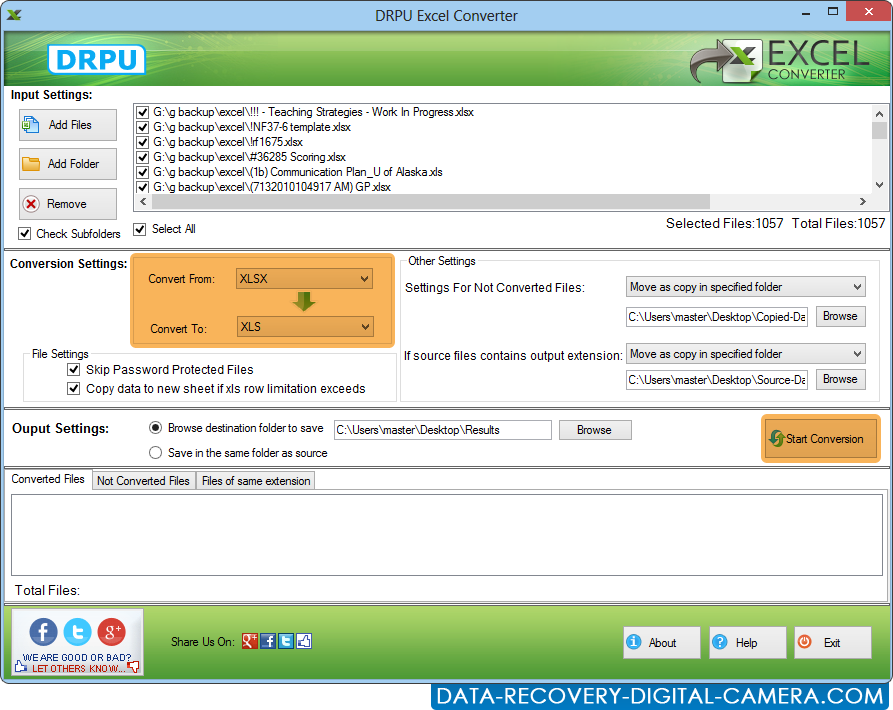Click the Add Folder icon
Viewport: 893px width, 710px height.
[32, 164]
